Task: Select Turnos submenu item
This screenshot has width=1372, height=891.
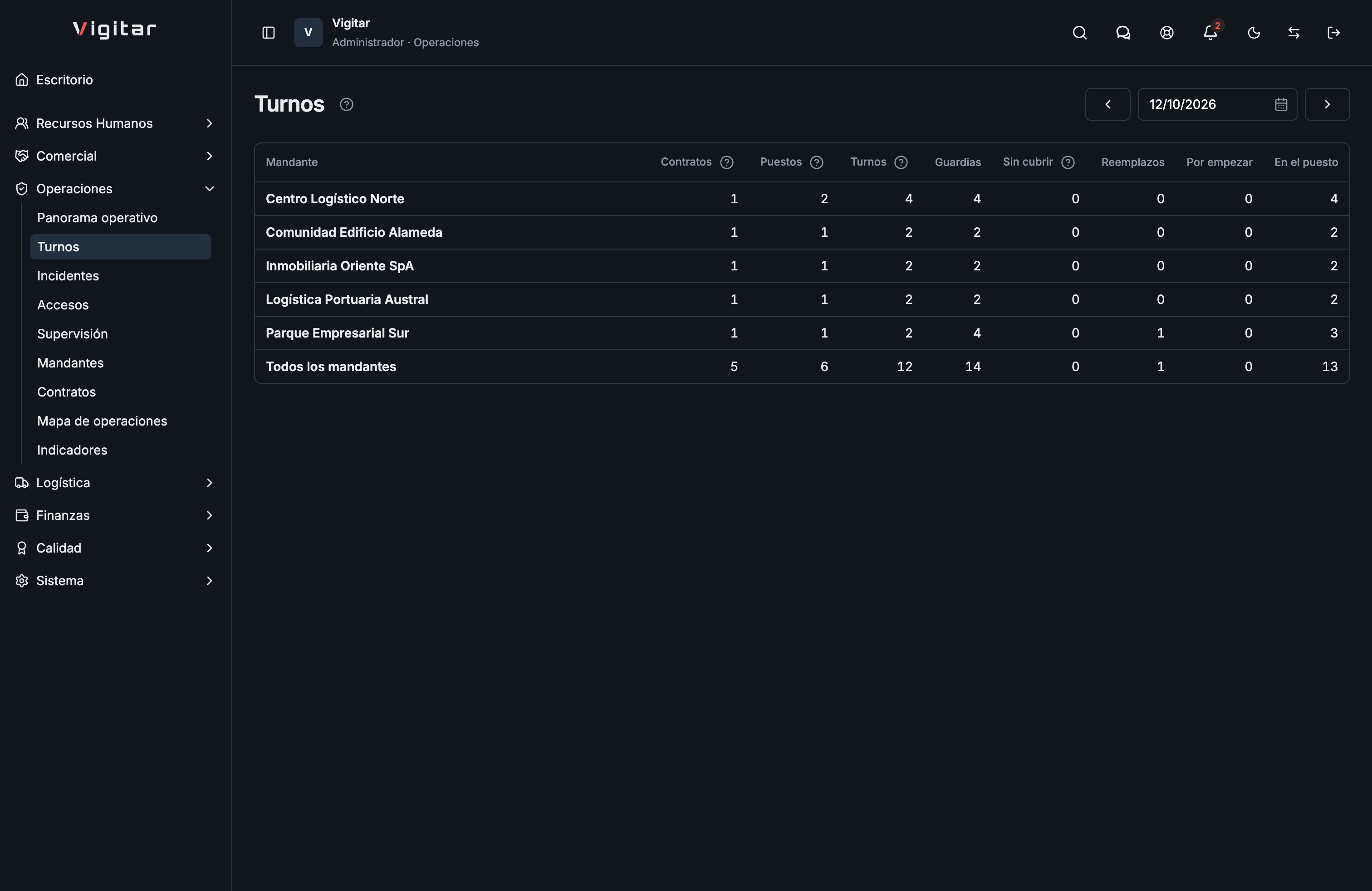Action: point(121,247)
